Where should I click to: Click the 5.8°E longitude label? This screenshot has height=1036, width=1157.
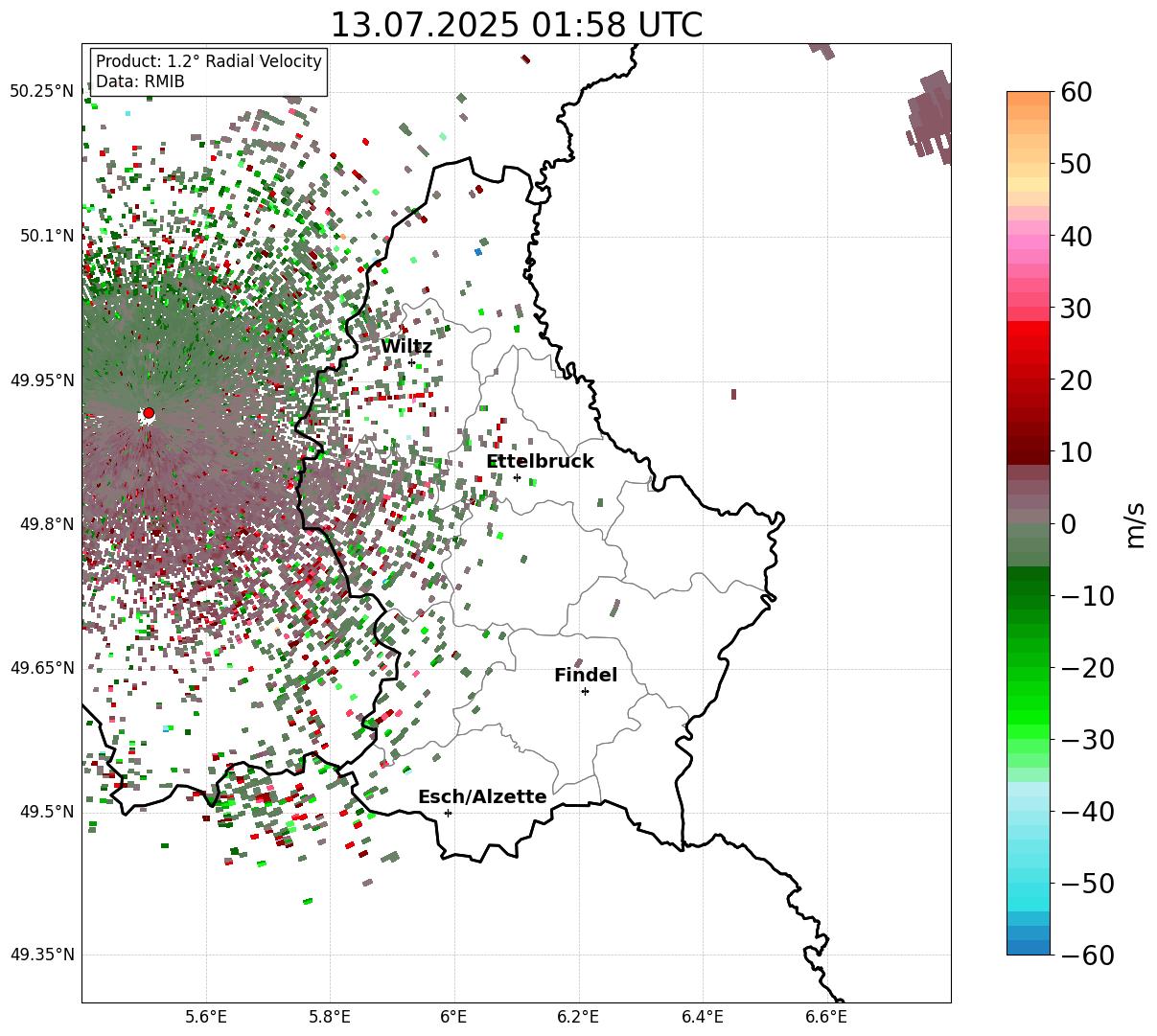(x=330, y=1017)
